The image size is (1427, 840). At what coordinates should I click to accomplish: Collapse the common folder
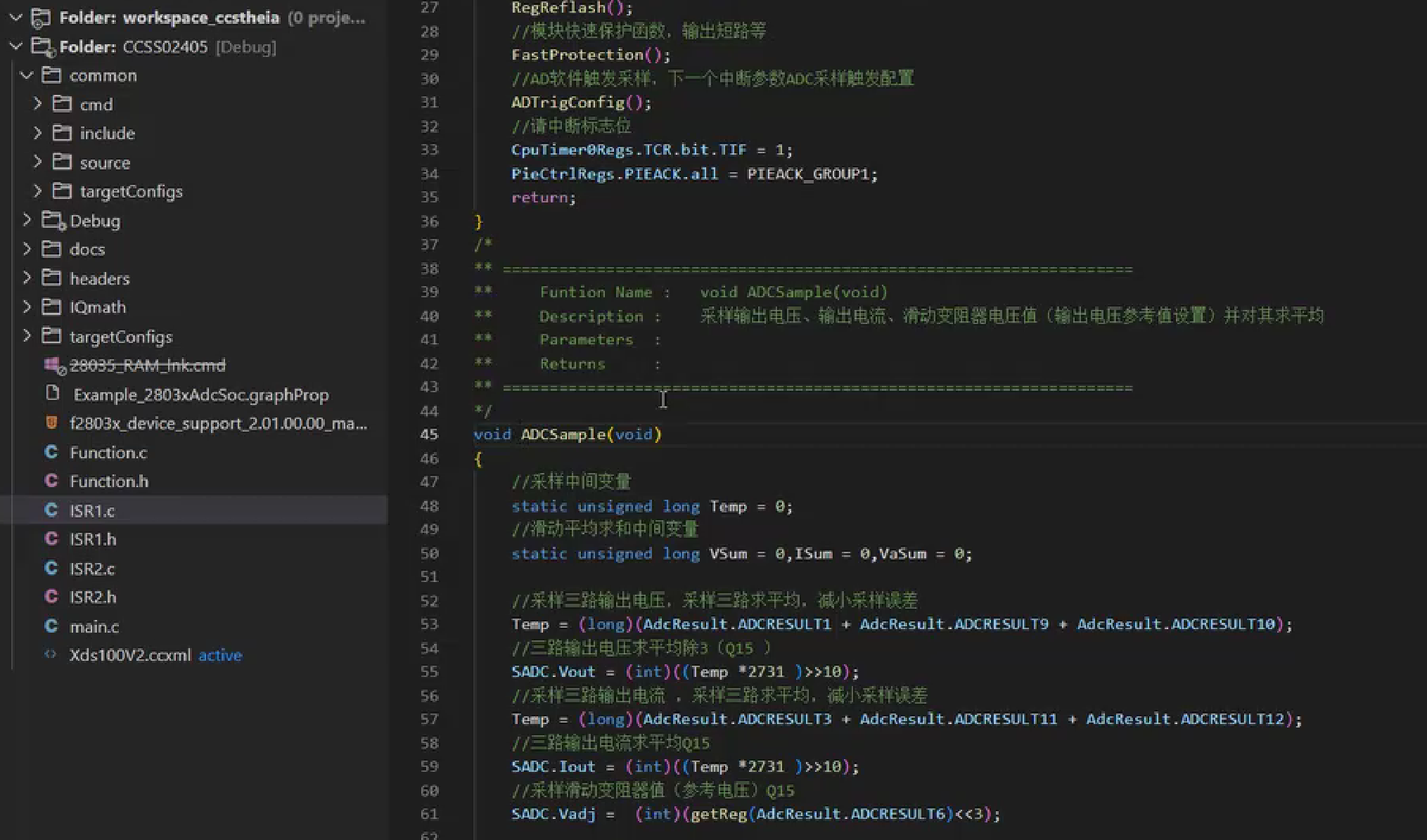tap(27, 75)
